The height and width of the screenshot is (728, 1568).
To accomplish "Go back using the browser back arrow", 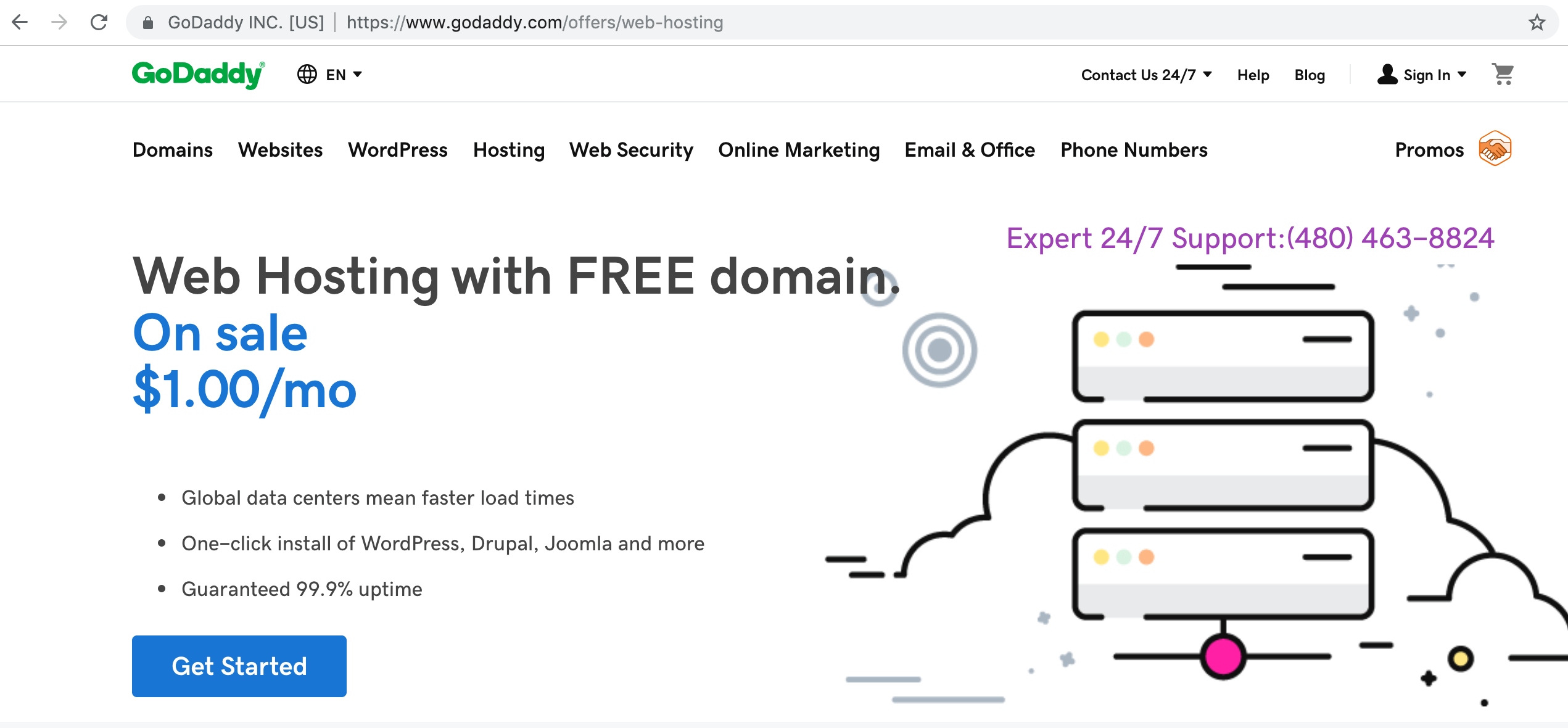I will coord(20,22).
